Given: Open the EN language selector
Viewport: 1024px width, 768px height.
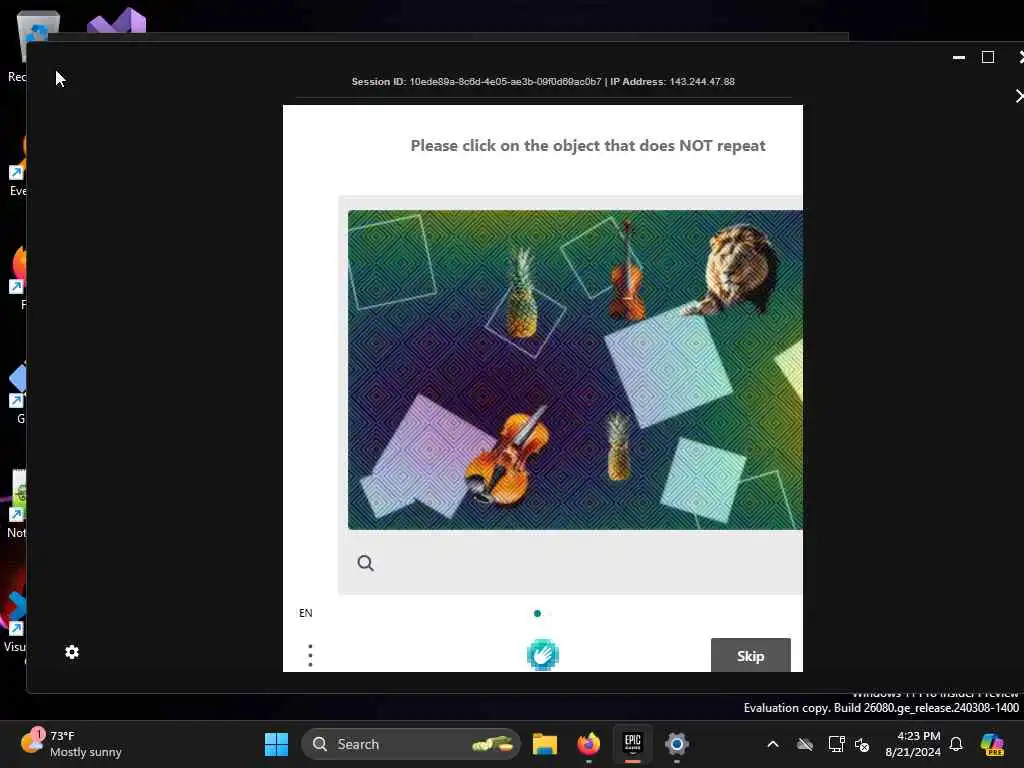Looking at the screenshot, I should click(306, 613).
